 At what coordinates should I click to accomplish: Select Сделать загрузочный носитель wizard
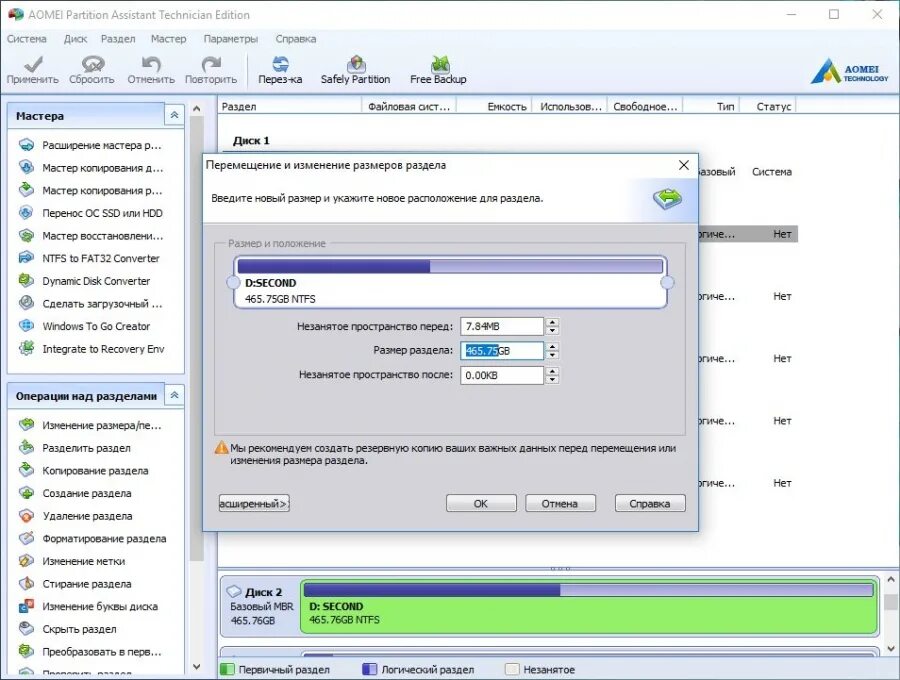91,304
